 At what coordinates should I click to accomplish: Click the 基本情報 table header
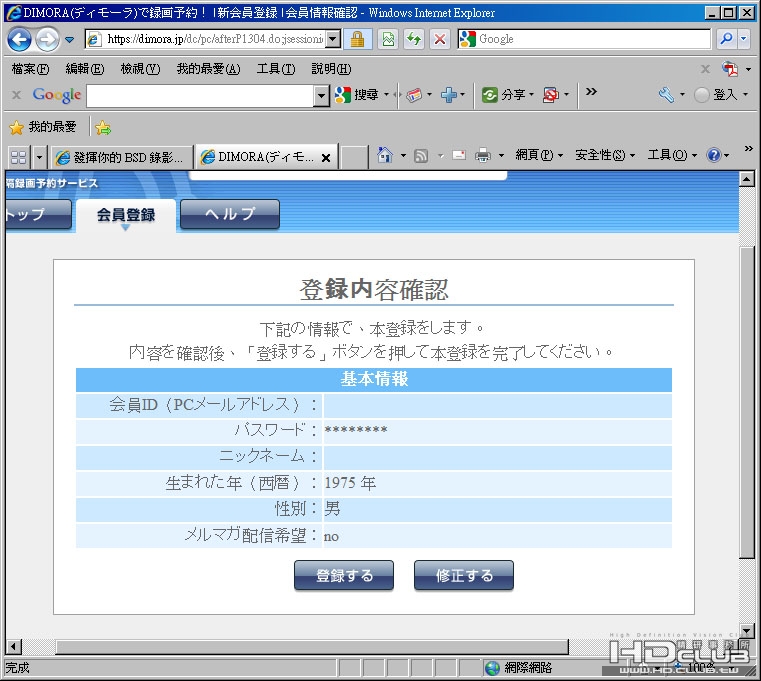tap(374, 380)
